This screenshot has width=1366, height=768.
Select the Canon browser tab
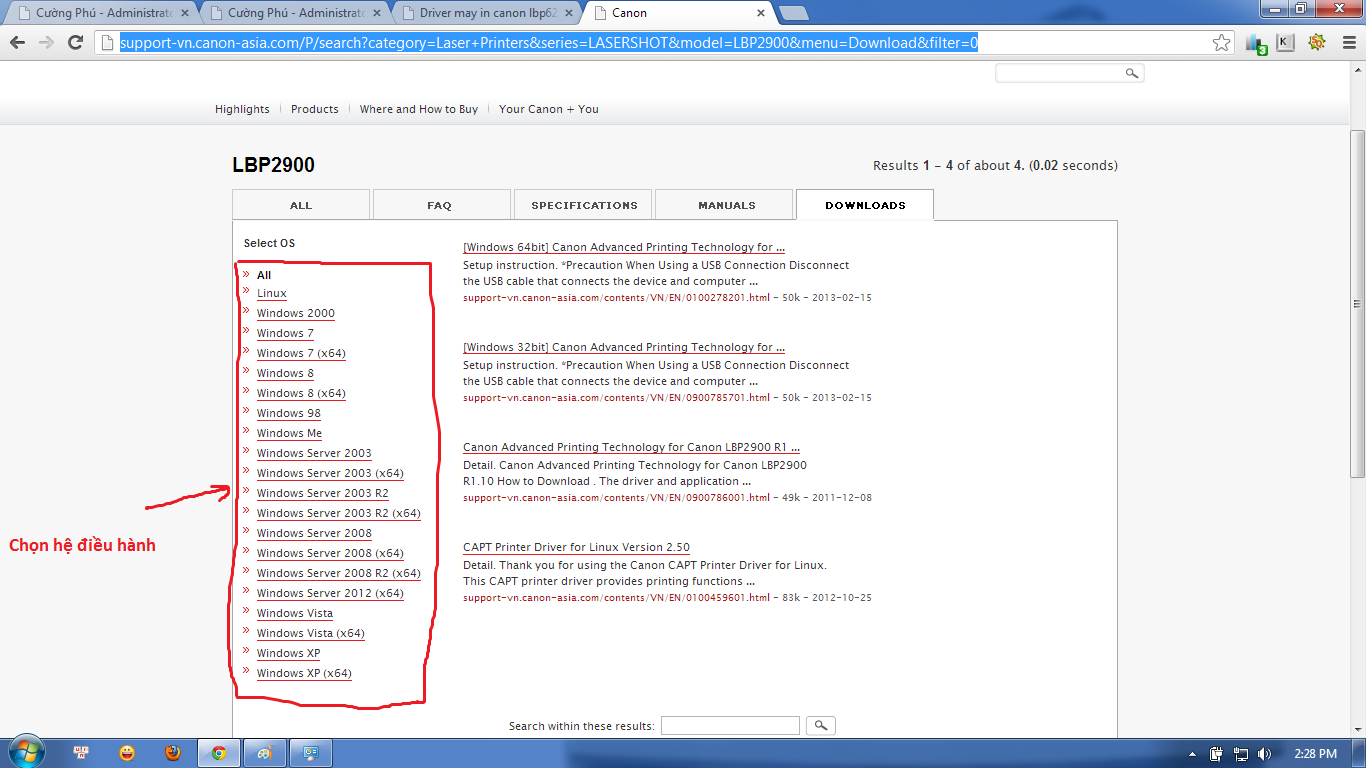point(680,13)
